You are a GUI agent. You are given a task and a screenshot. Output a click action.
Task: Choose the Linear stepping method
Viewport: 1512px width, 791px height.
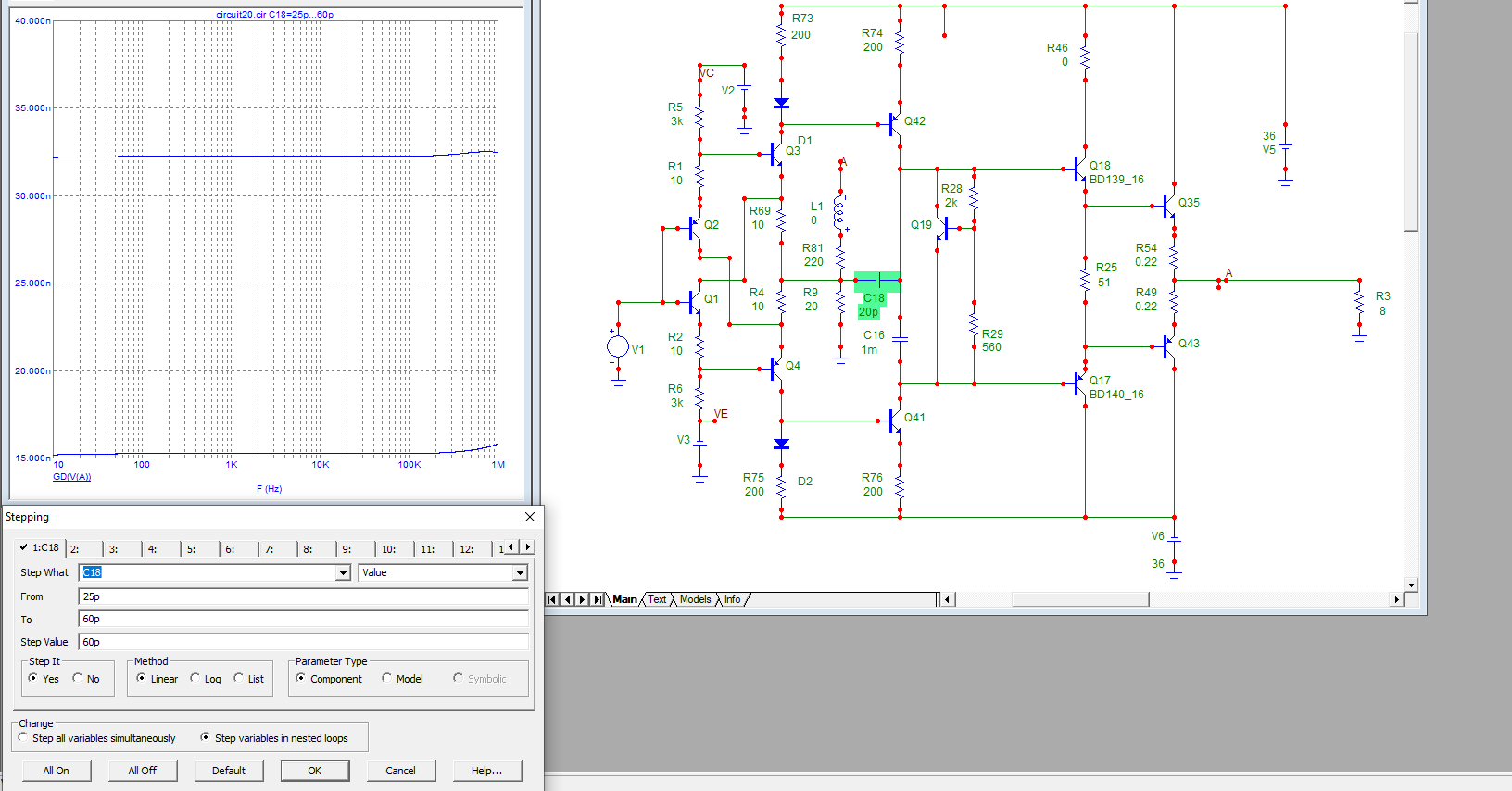pos(157,679)
